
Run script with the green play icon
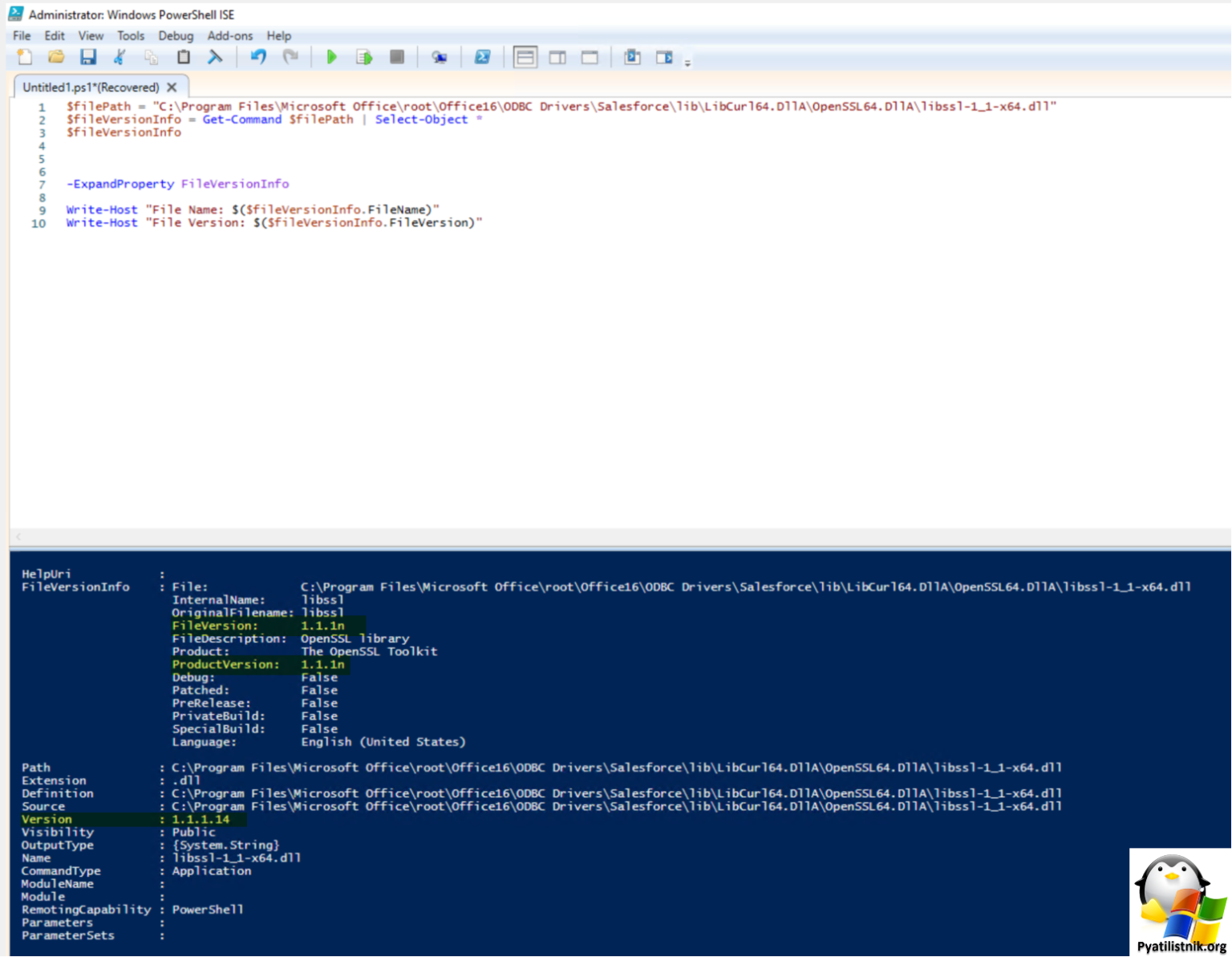[x=331, y=57]
